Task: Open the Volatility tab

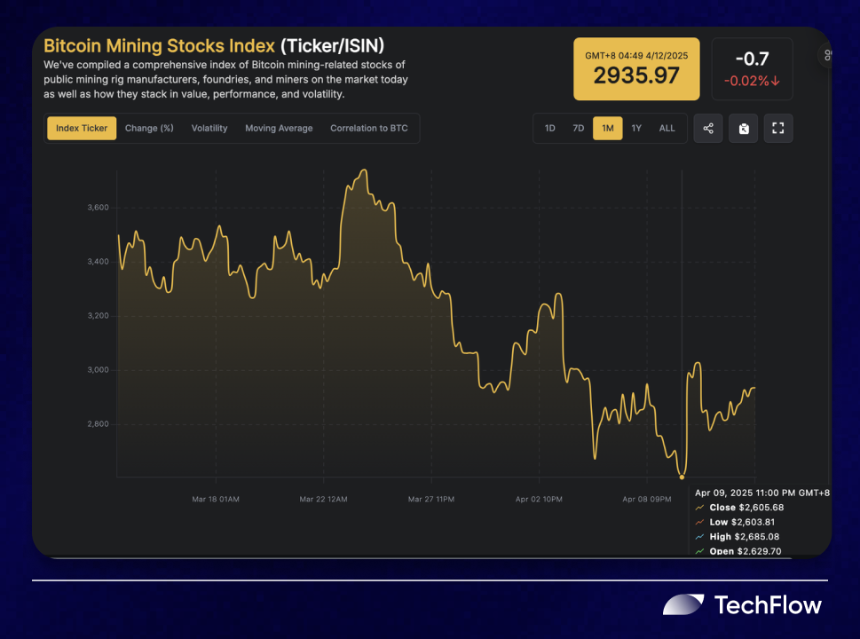Action: coord(209,128)
